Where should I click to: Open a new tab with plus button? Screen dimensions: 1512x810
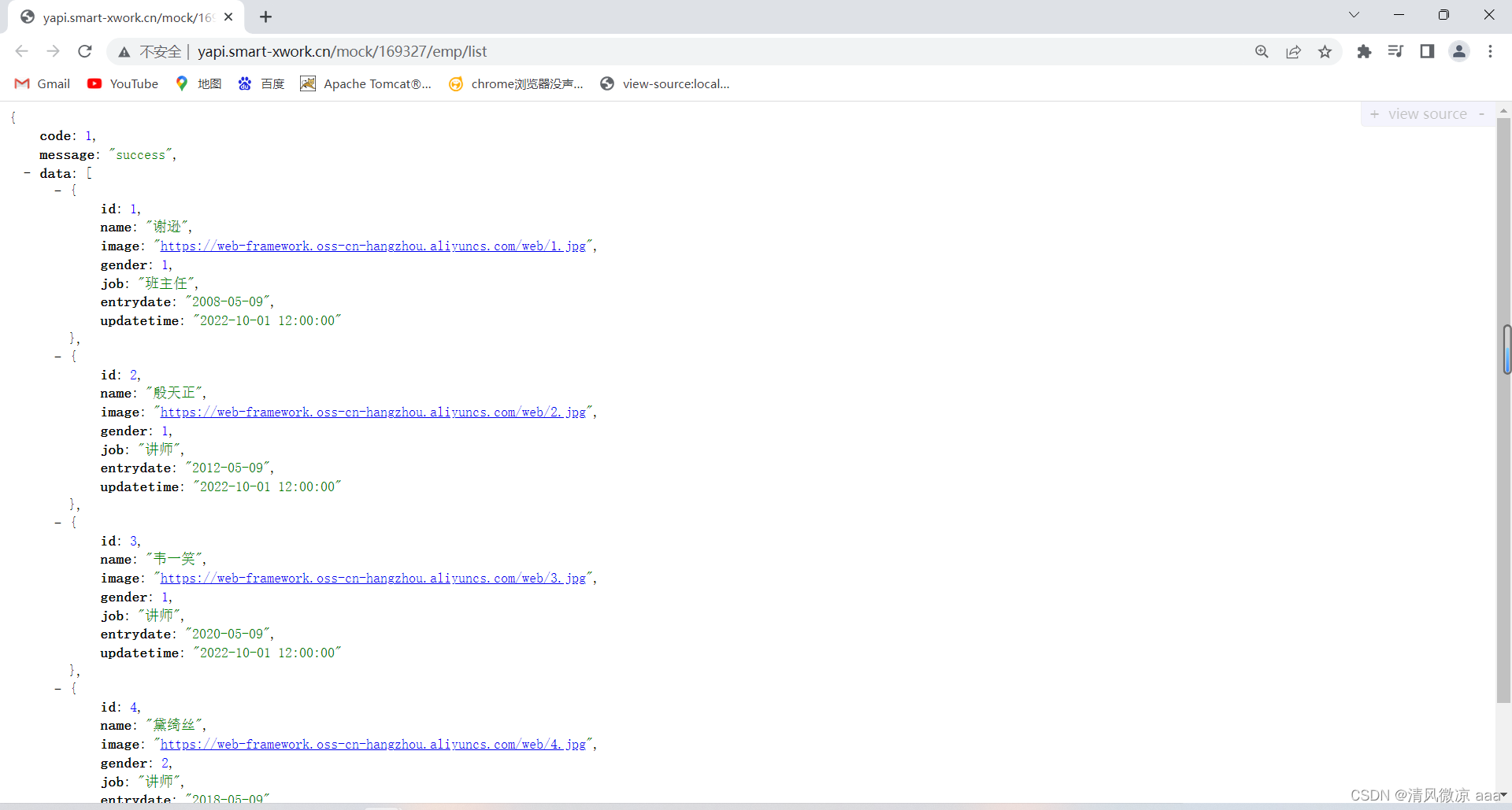click(266, 17)
